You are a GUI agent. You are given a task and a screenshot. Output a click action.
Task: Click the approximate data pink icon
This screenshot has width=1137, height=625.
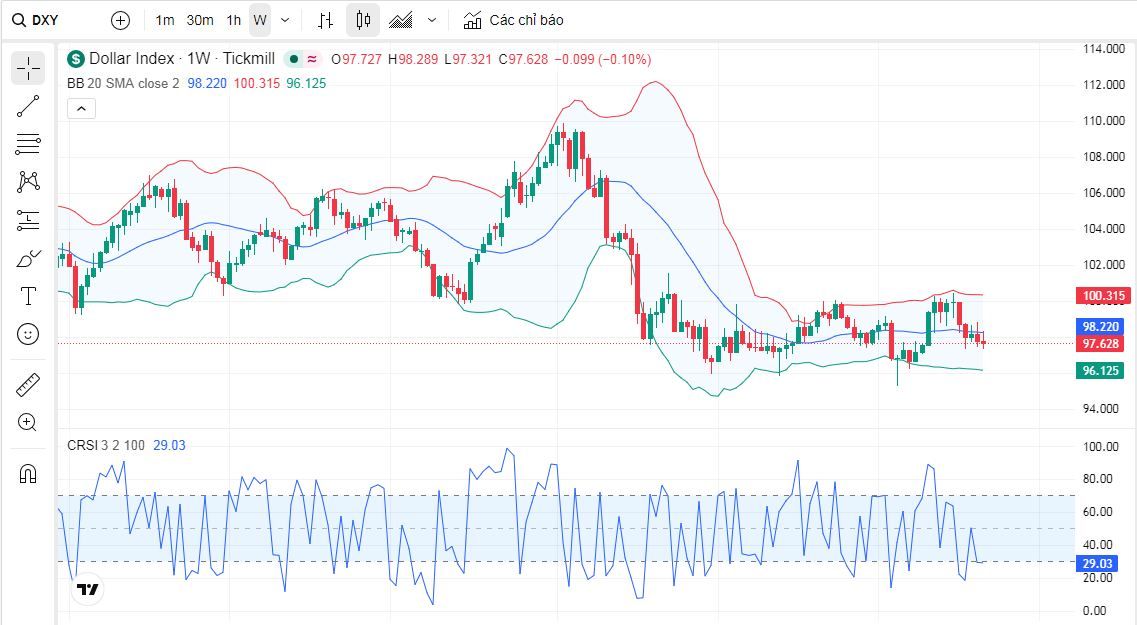[312, 59]
